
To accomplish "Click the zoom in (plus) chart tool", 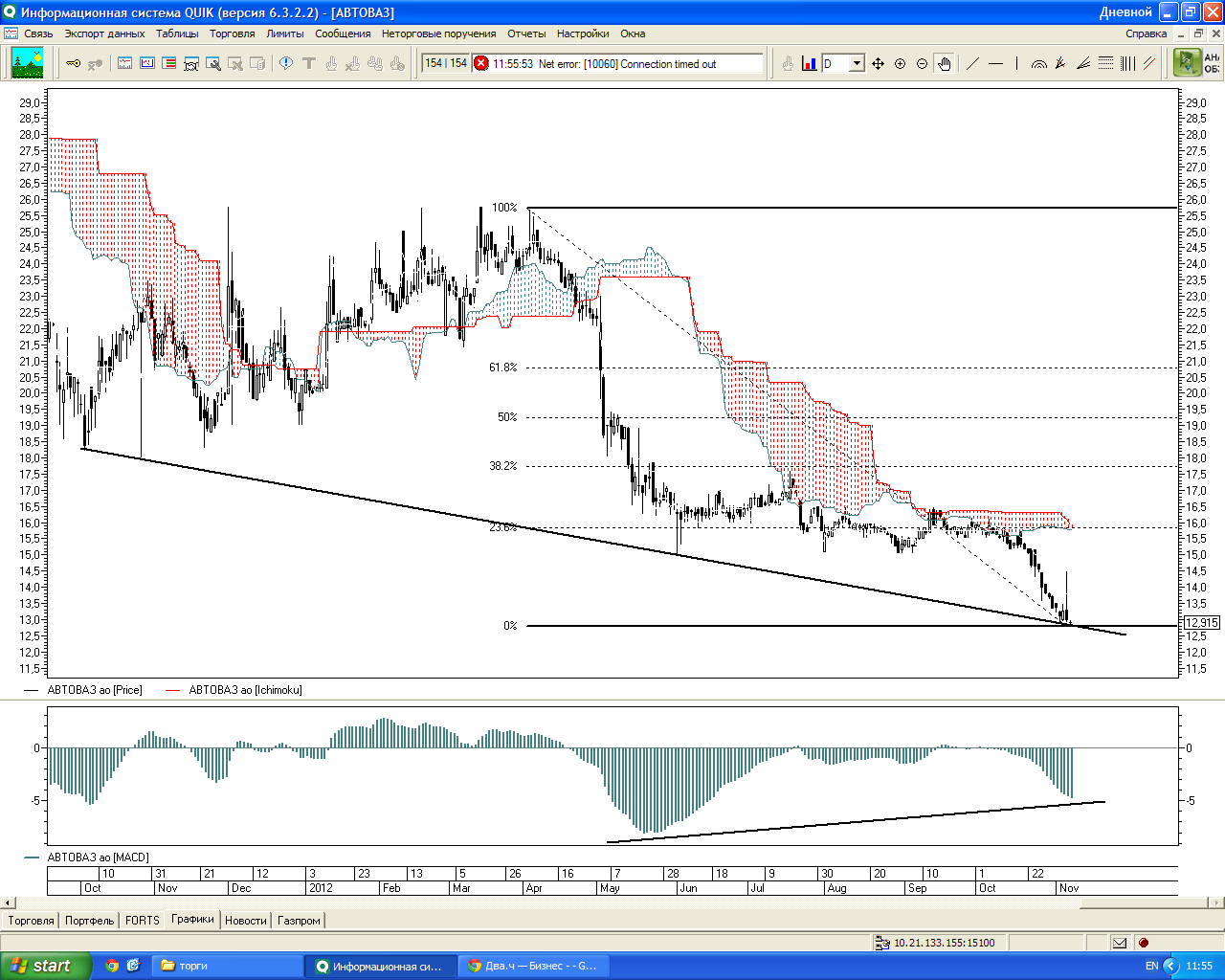I will coord(900,64).
